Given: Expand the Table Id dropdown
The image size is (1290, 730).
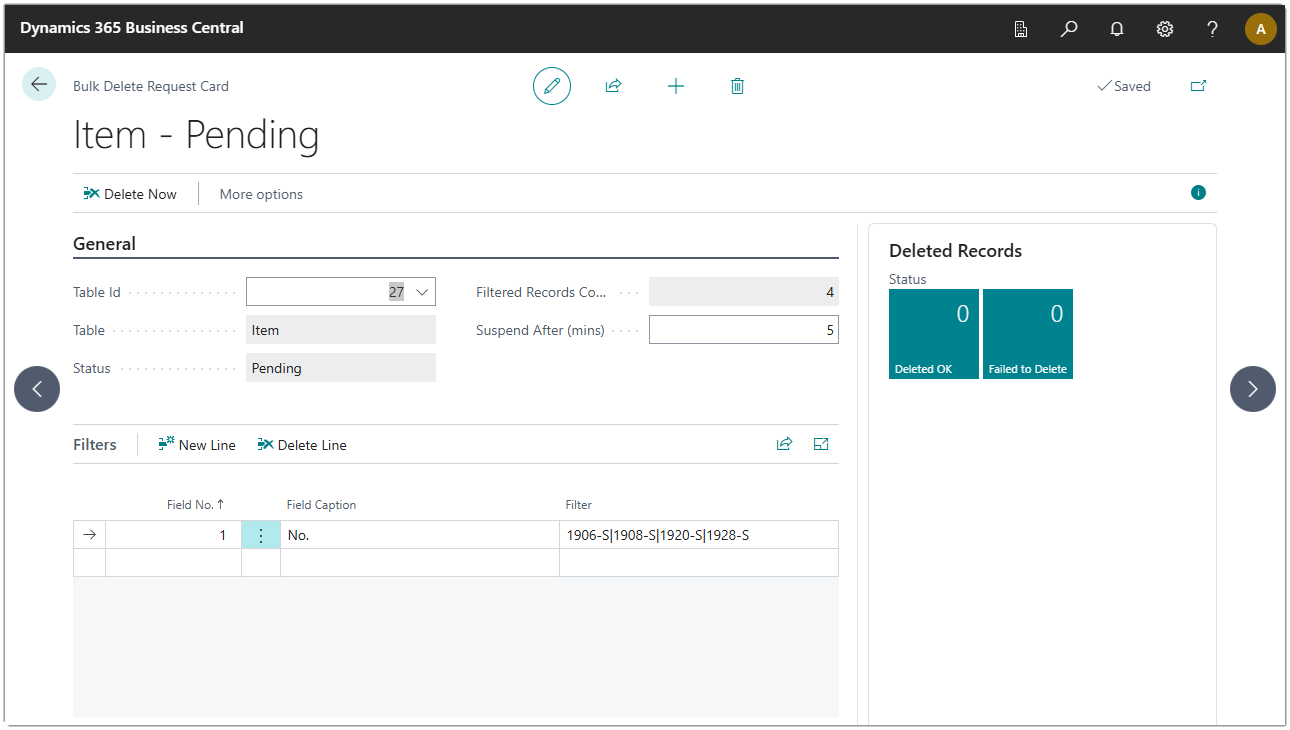Looking at the screenshot, I should (422, 292).
